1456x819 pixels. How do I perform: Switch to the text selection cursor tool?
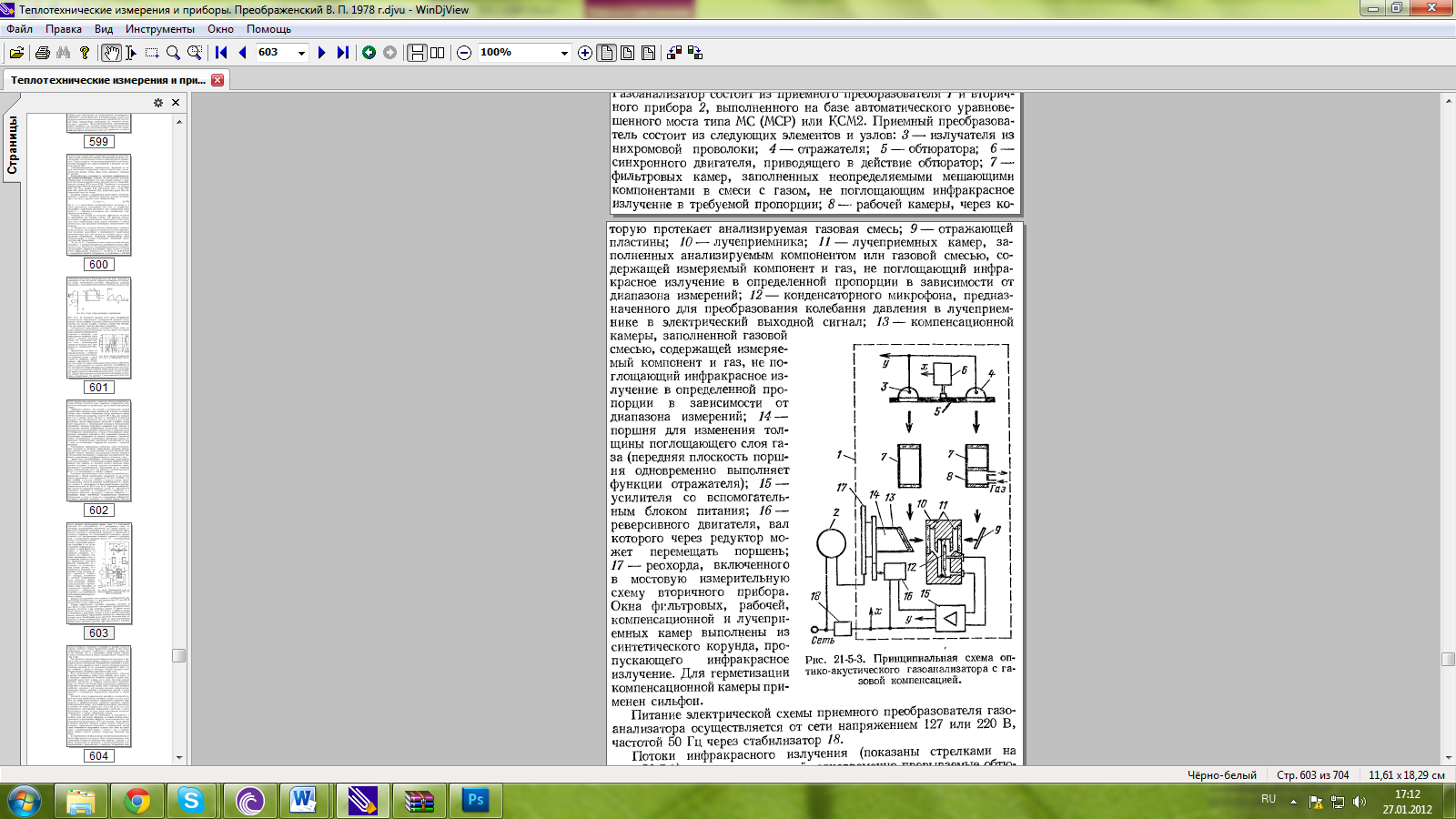click(131, 53)
